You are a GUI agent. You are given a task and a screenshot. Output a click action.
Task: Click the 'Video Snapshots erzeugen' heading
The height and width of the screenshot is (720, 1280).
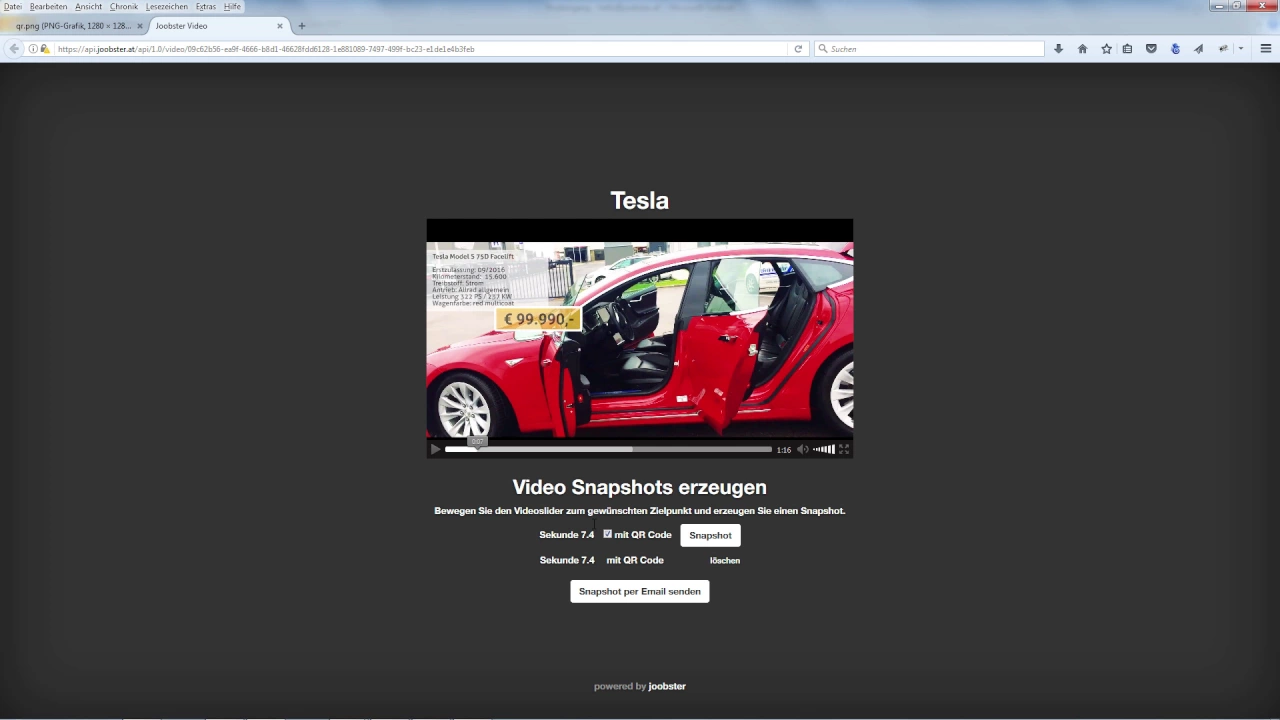(x=640, y=487)
